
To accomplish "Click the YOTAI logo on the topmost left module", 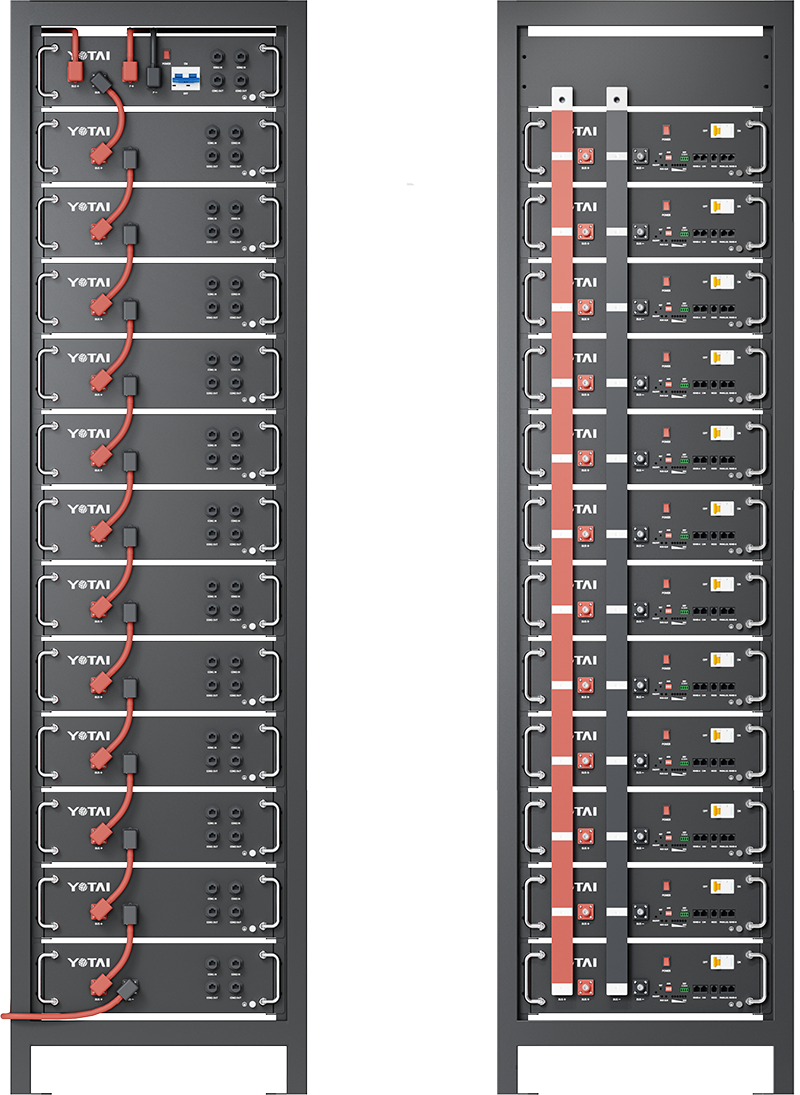I will (88, 56).
